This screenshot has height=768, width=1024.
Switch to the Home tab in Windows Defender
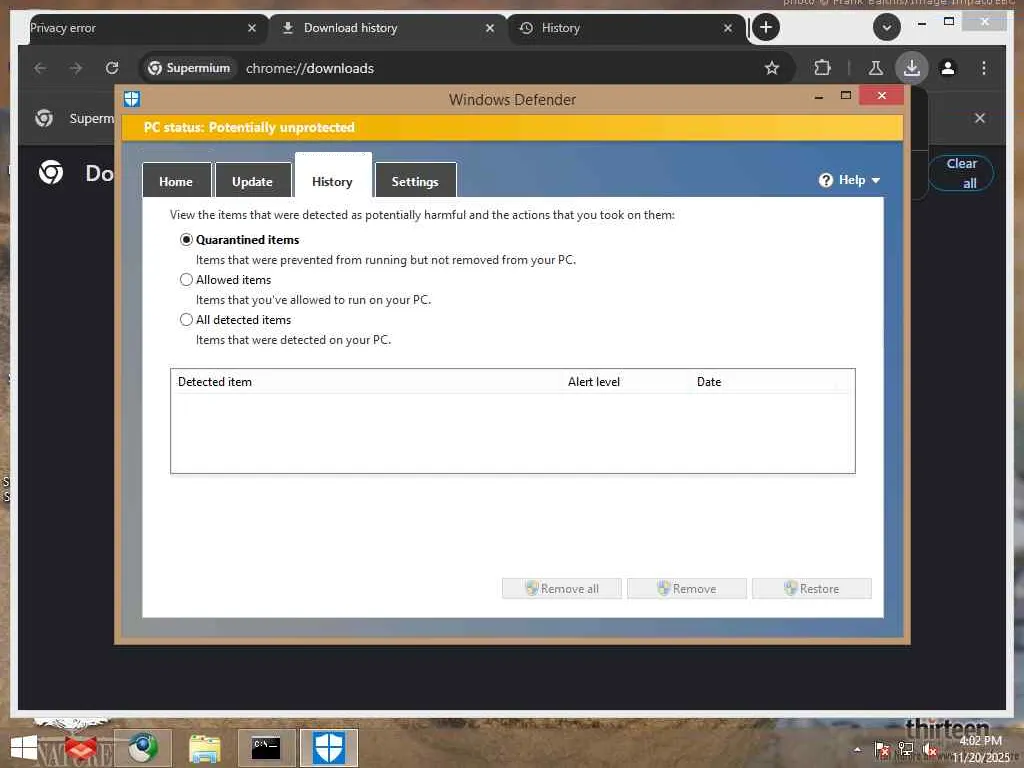coord(176,181)
